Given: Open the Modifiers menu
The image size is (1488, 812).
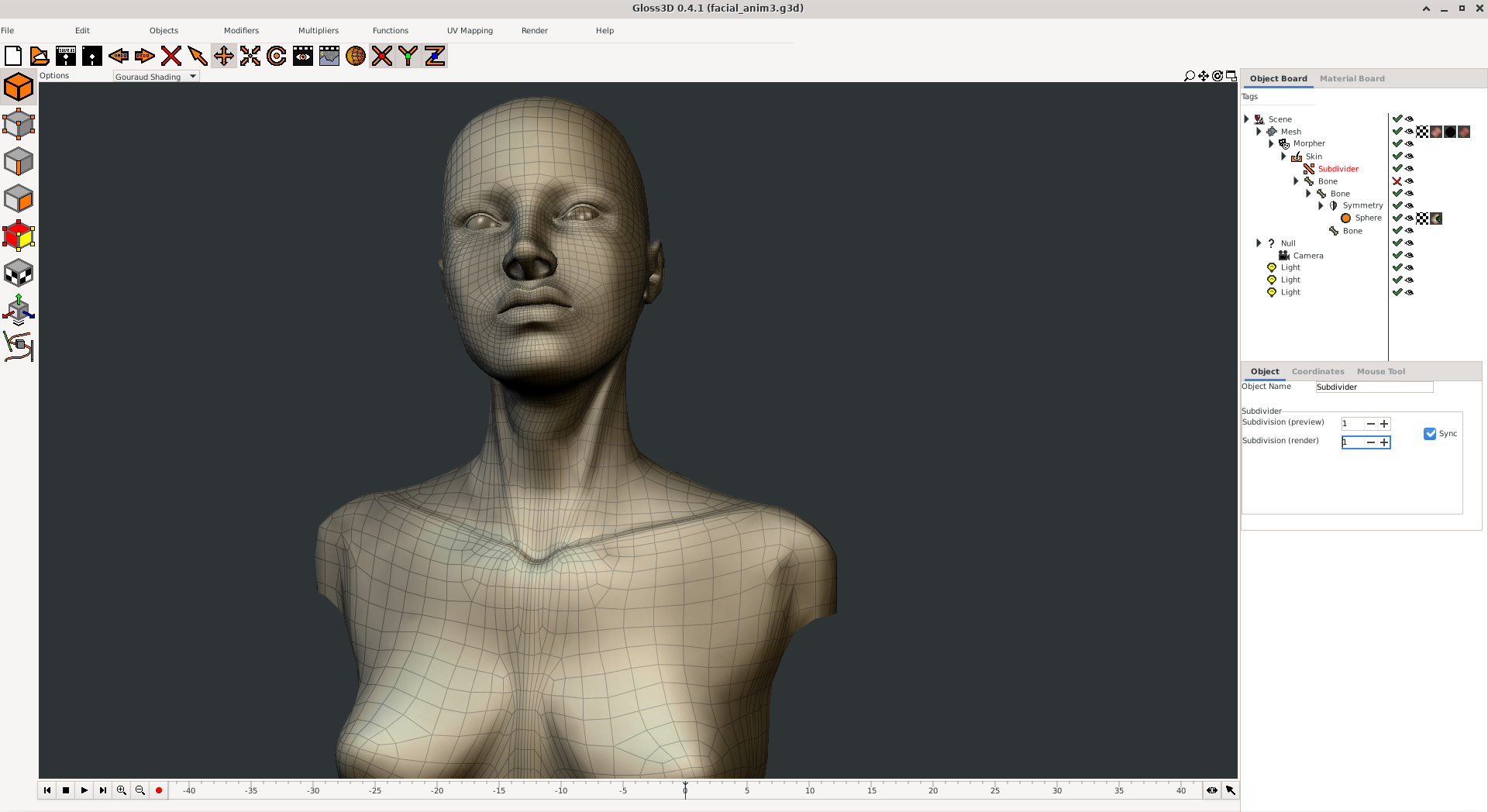Looking at the screenshot, I should (x=241, y=31).
